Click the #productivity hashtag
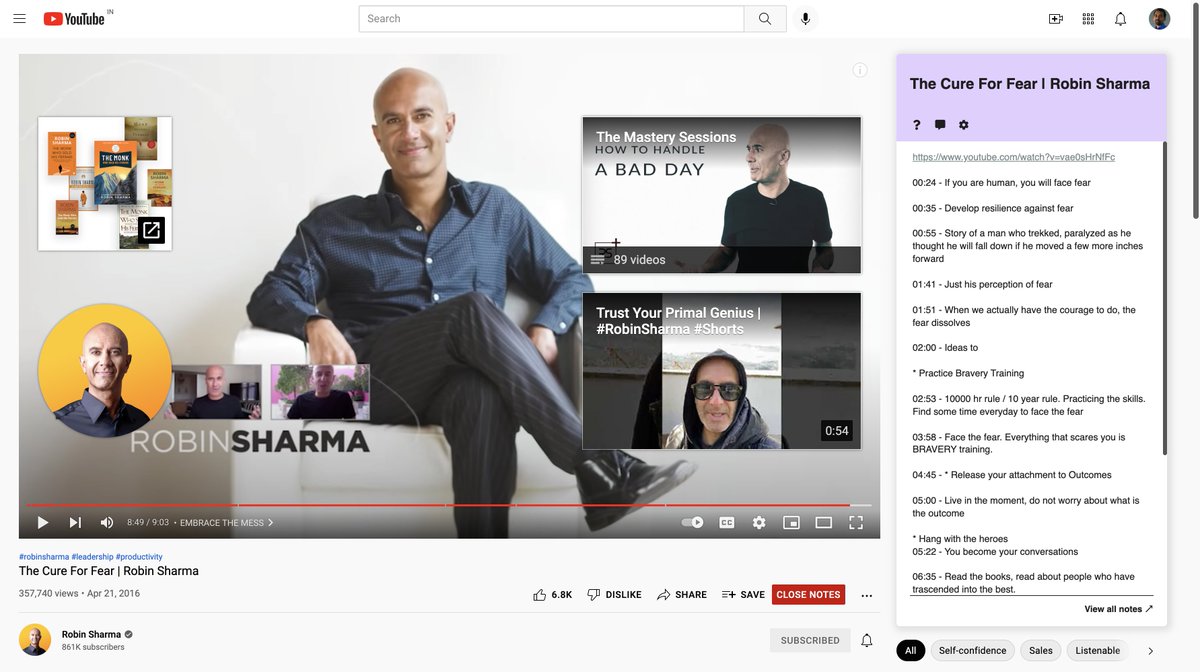This screenshot has height=672, width=1200. (x=139, y=557)
